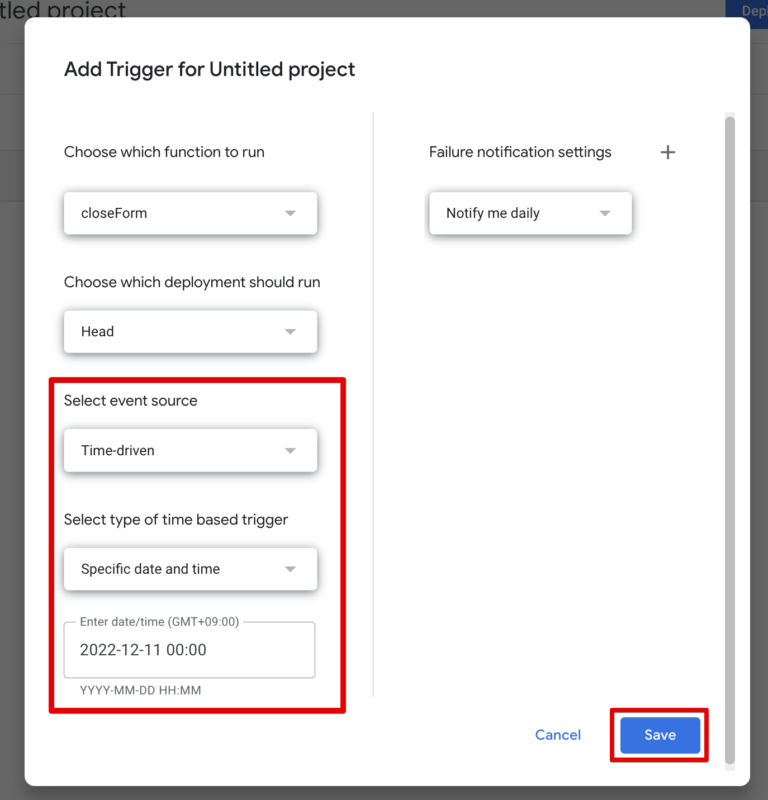Viewport: 768px width, 800px height.
Task: Save the new trigger
Action: point(659,735)
